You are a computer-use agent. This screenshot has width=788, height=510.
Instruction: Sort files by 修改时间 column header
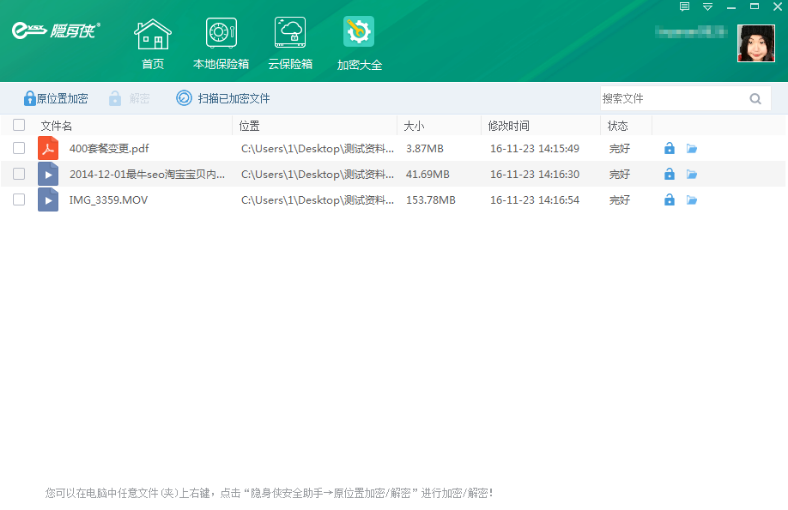(x=508, y=126)
